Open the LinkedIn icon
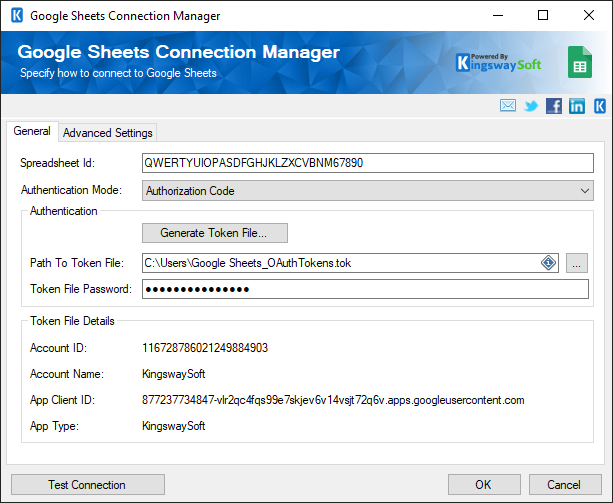The width and height of the screenshot is (613, 503). 577,106
